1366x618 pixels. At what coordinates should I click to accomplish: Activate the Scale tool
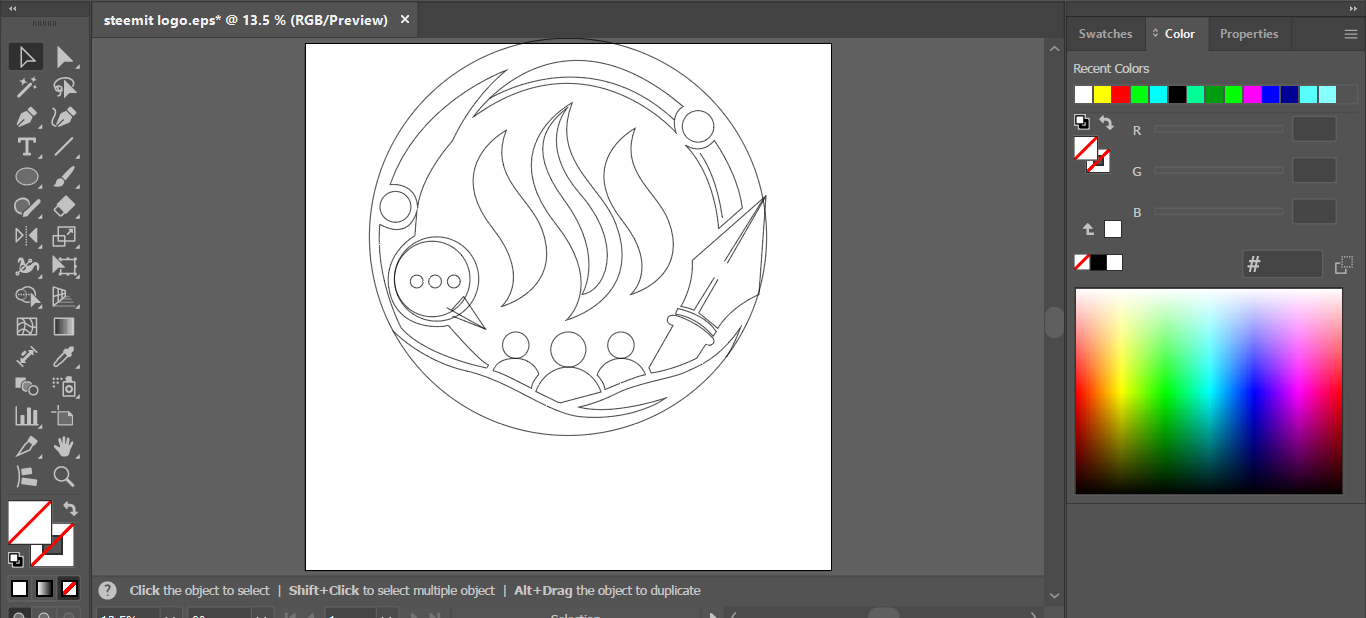coord(64,237)
